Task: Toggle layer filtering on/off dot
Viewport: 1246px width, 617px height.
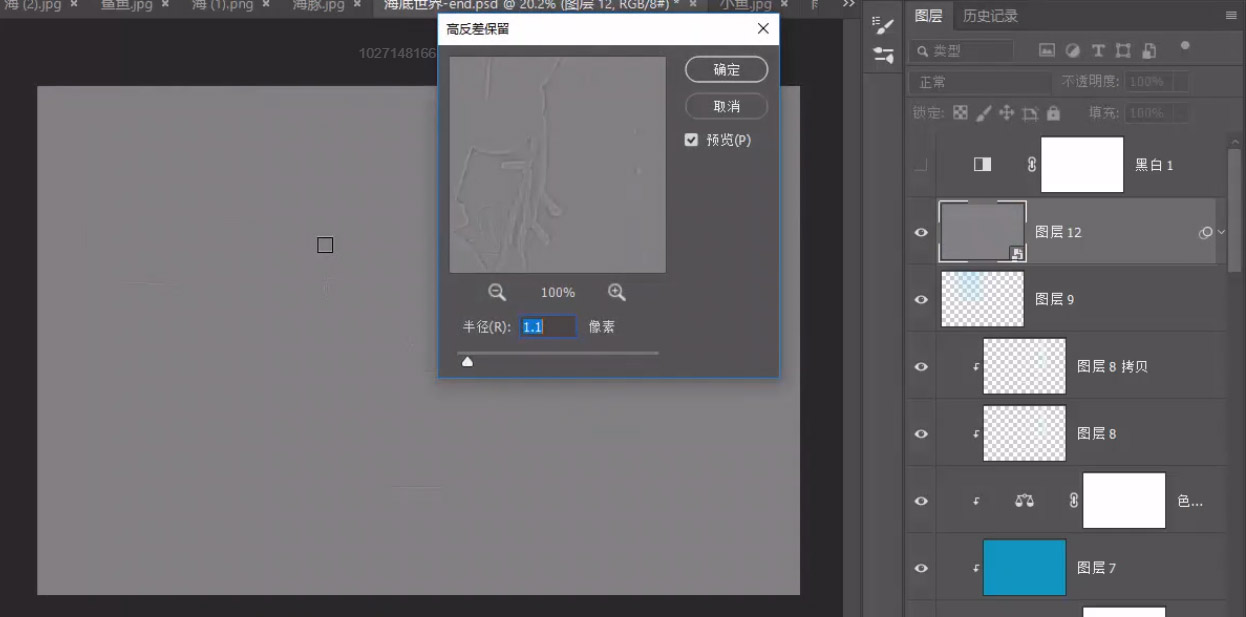Action: [1185, 45]
